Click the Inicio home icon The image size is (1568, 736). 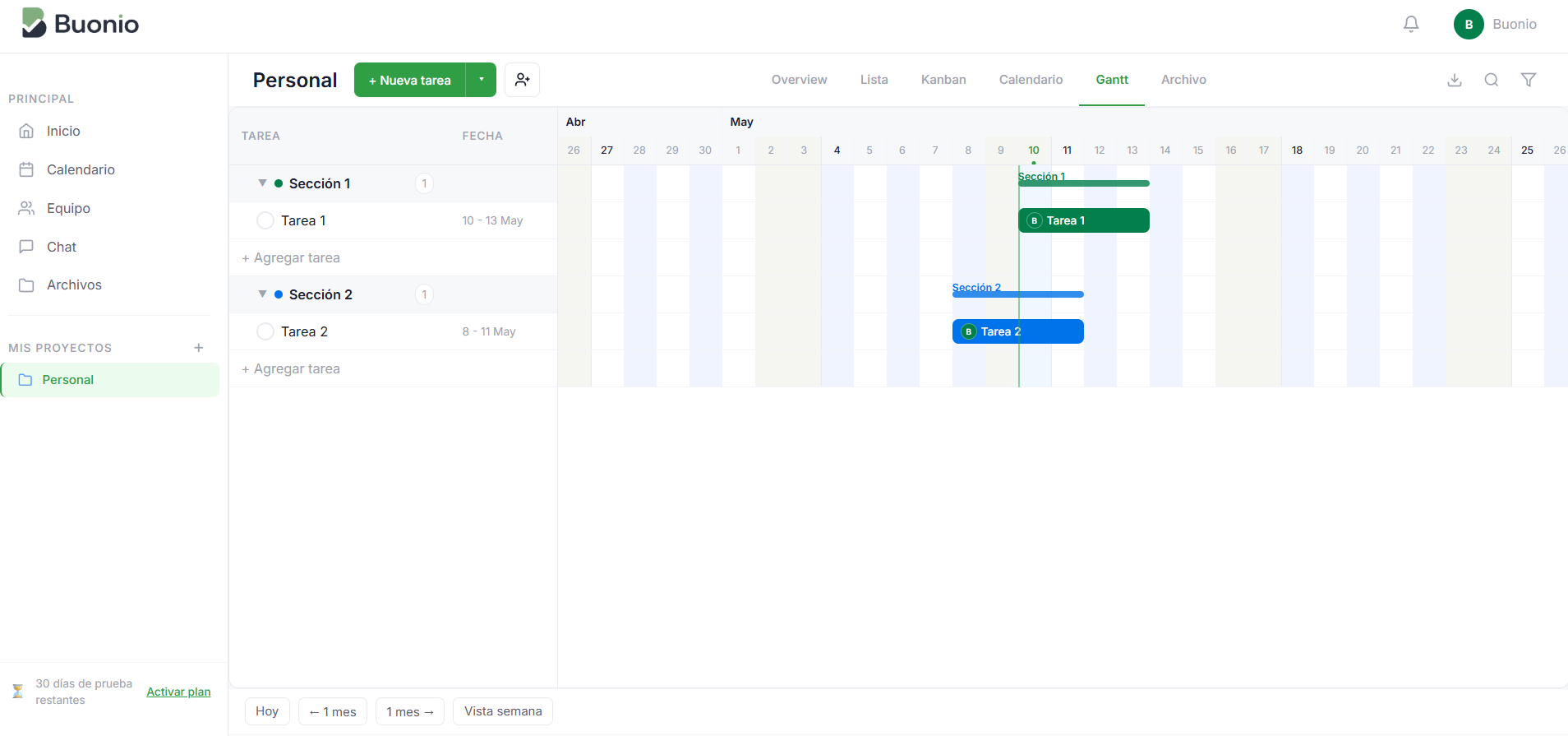click(26, 131)
